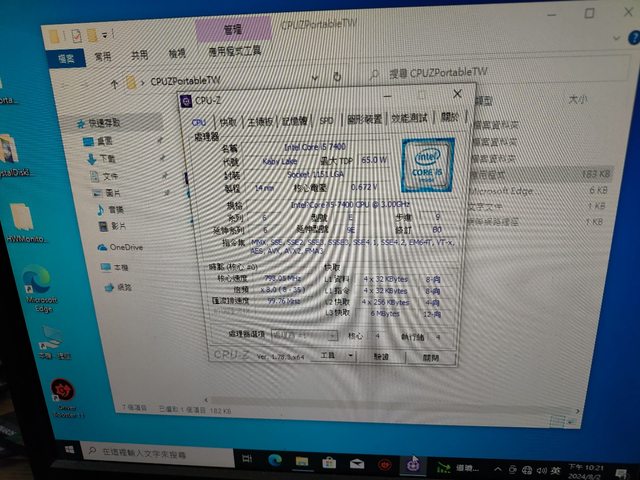Image resolution: width=640 pixels, height=480 pixels.
Task: Click the Task View taskbar icon
Action: (244, 459)
